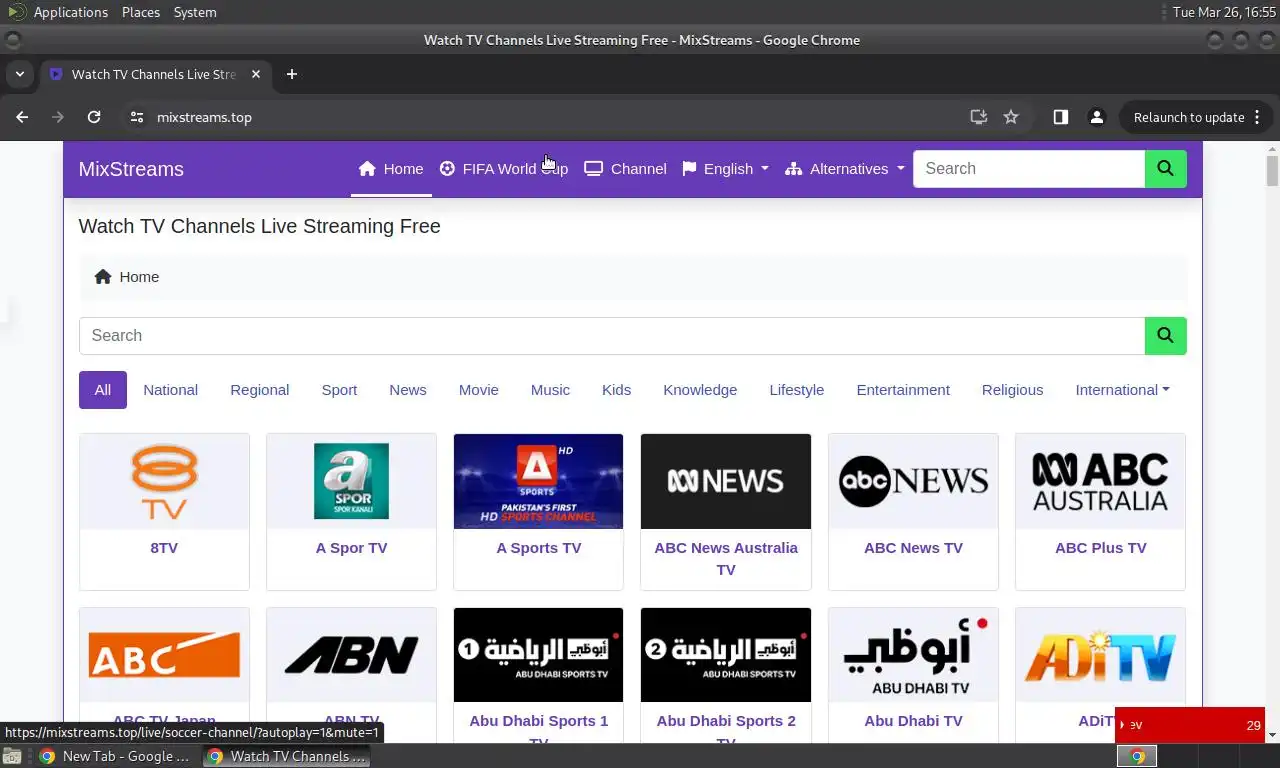
Task: Open the orange ABC Japan logo thumbnail
Action: point(164,655)
